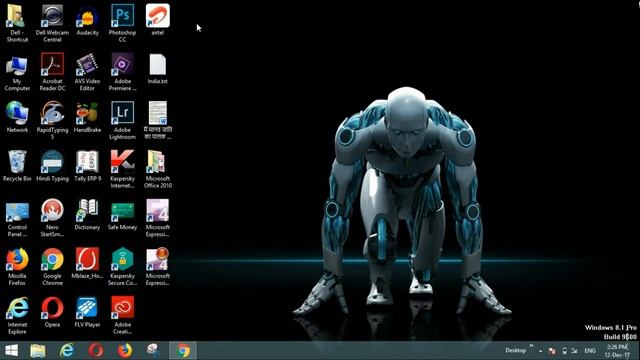640x360 pixels.
Task: Select the Hindi Typing icon
Action: (52, 162)
